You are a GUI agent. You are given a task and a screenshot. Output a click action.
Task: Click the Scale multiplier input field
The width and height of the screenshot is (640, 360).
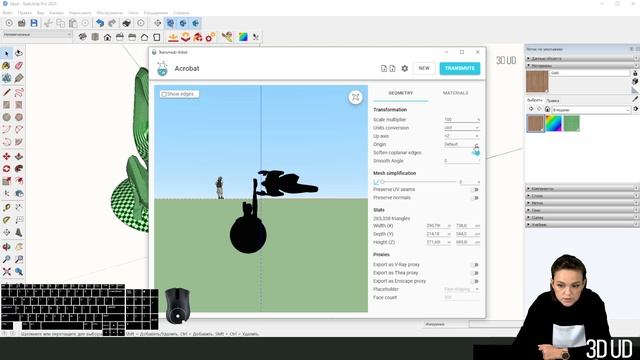(462, 120)
